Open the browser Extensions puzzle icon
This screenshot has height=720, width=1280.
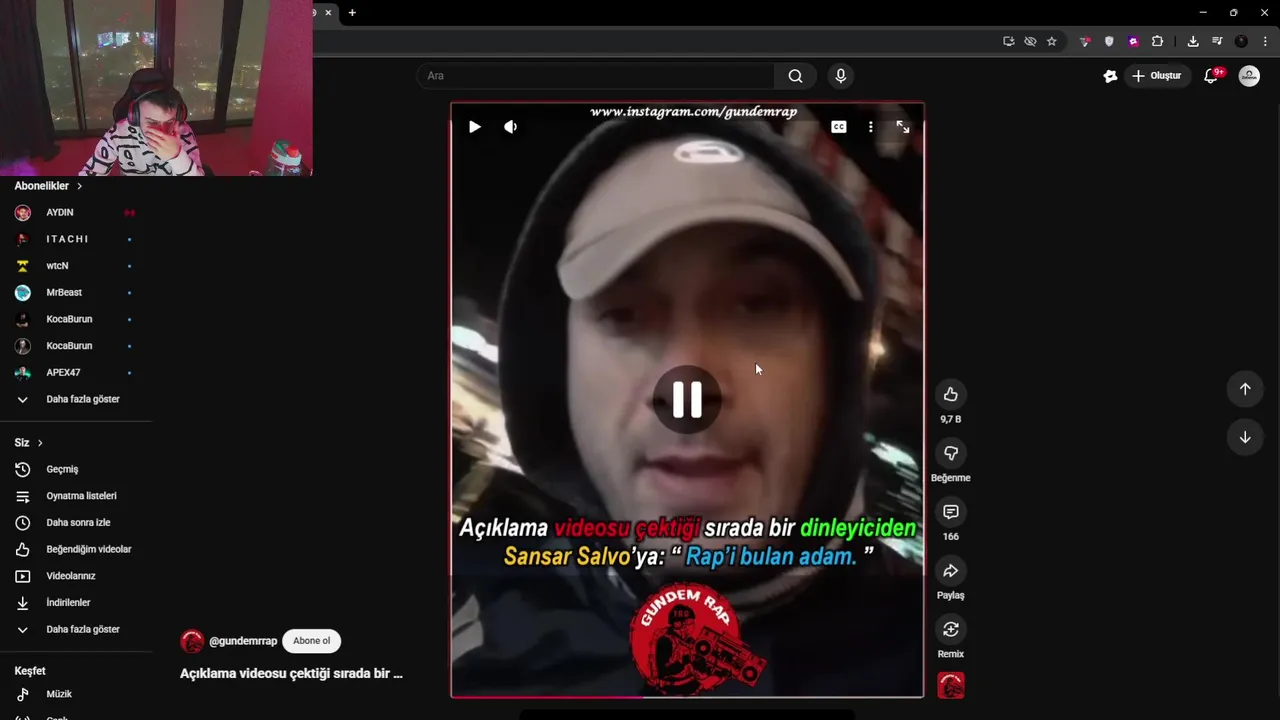(x=1158, y=41)
